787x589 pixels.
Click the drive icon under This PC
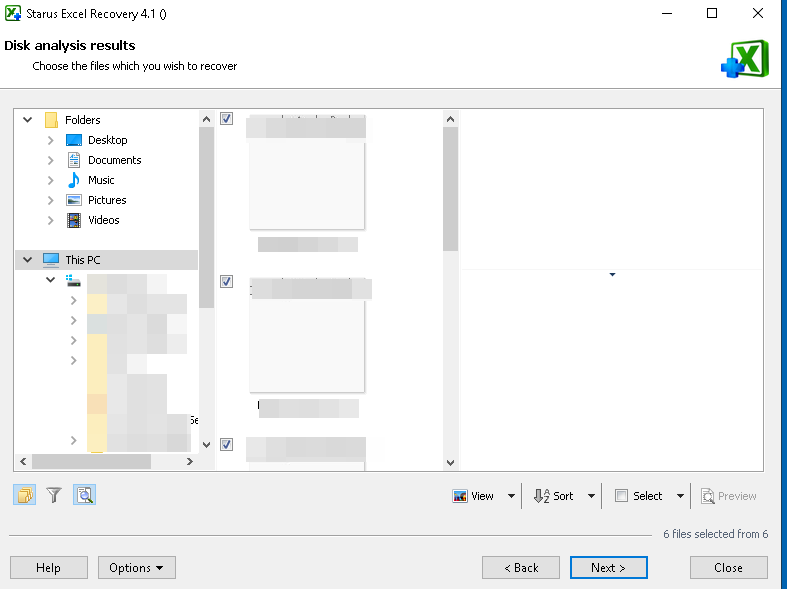pyautogui.click(x=73, y=280)
